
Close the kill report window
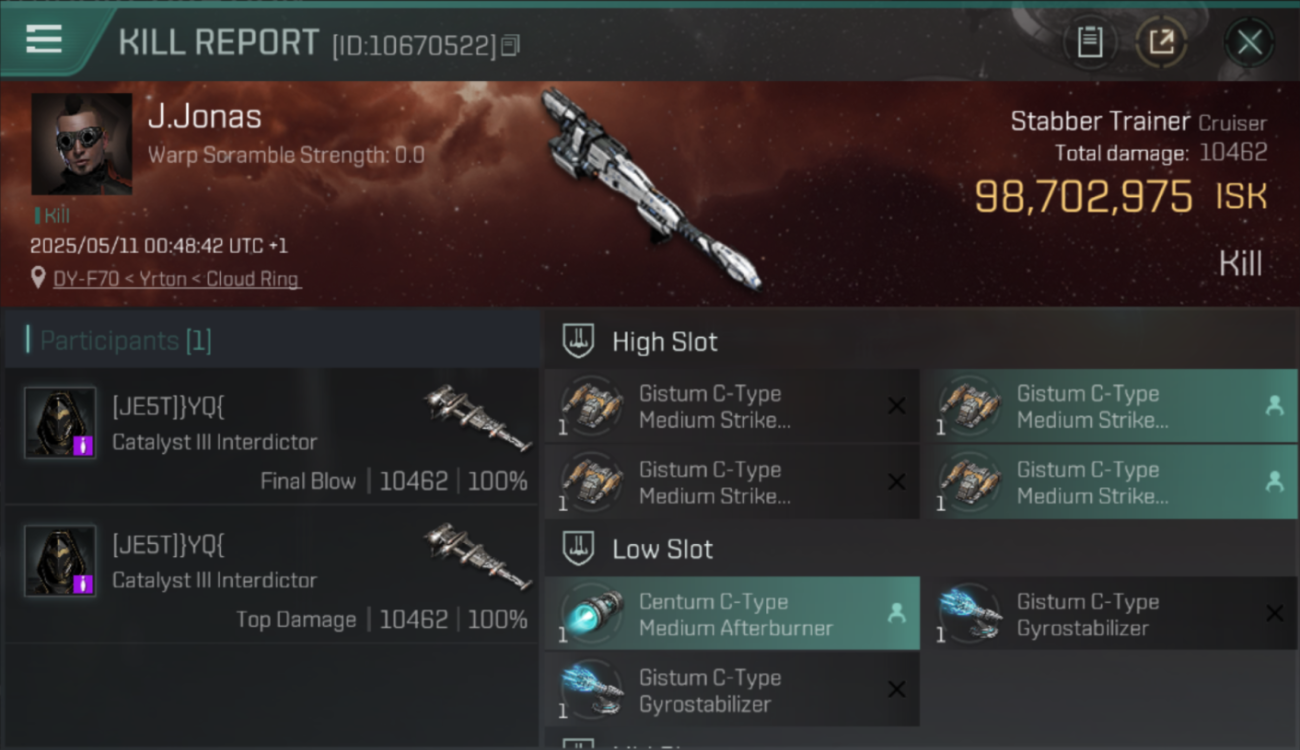1249,42
